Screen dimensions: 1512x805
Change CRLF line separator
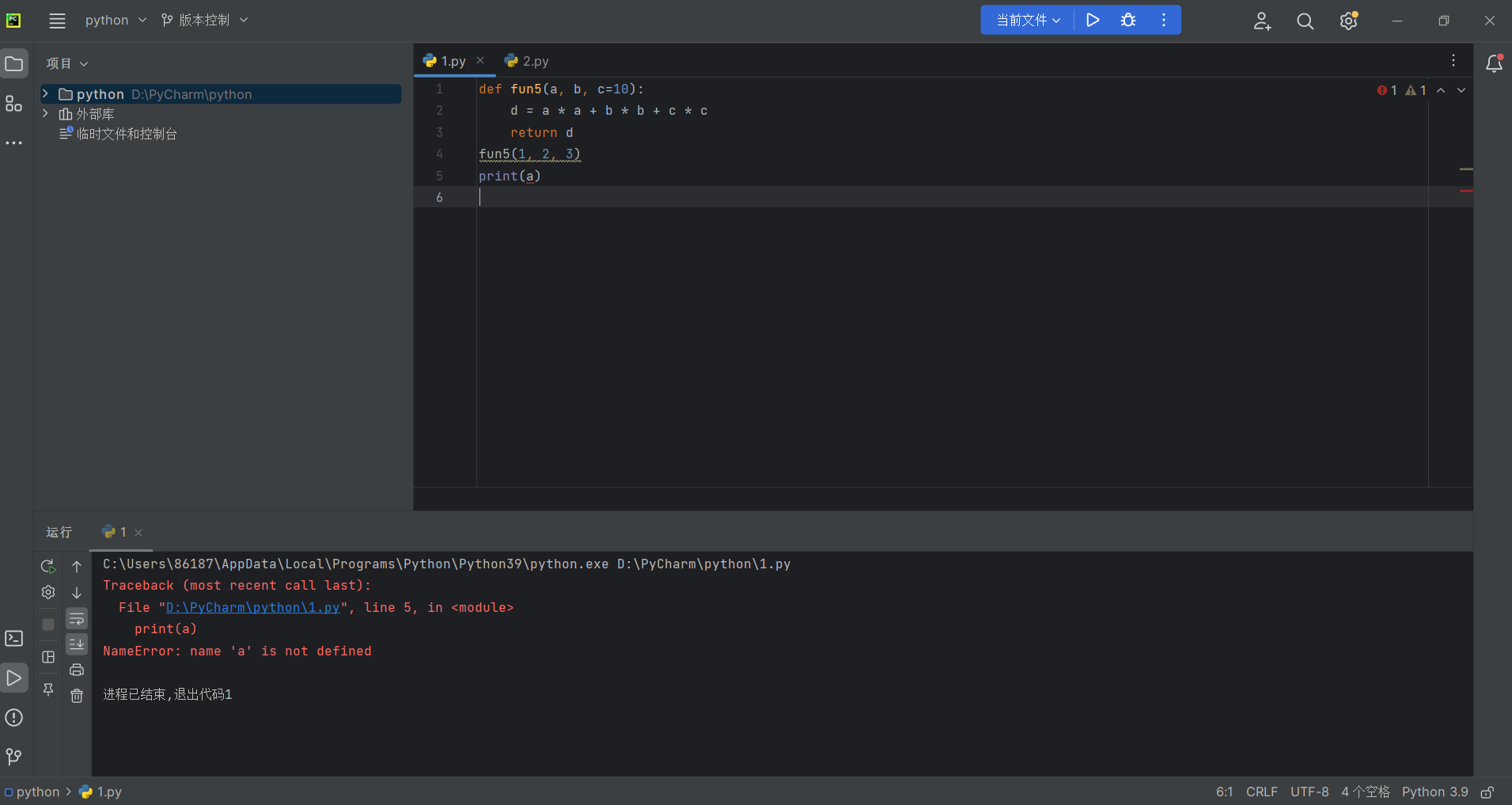pyautogui.click(x=1261, y=792)
